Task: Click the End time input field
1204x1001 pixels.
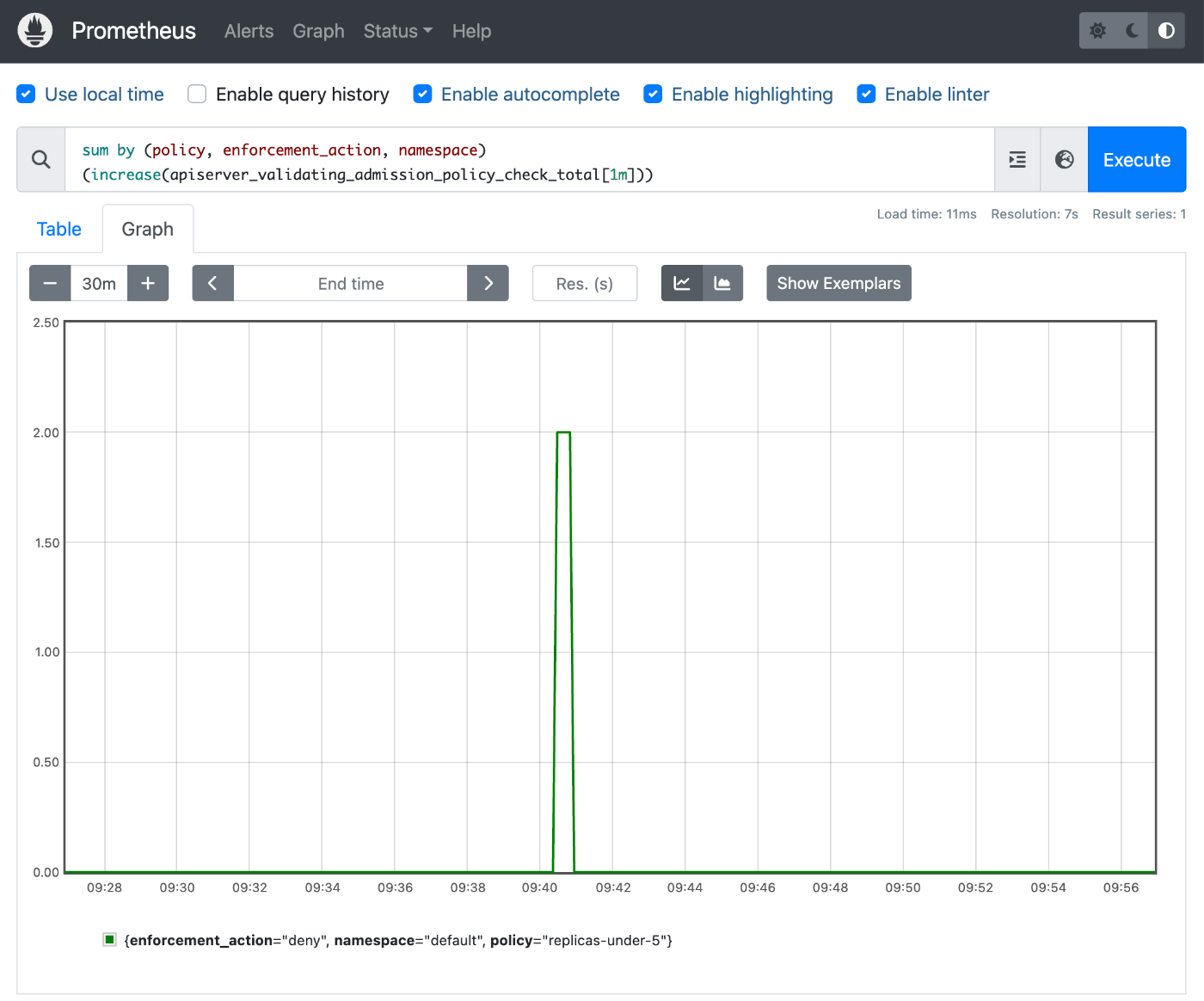Action: 351,283
